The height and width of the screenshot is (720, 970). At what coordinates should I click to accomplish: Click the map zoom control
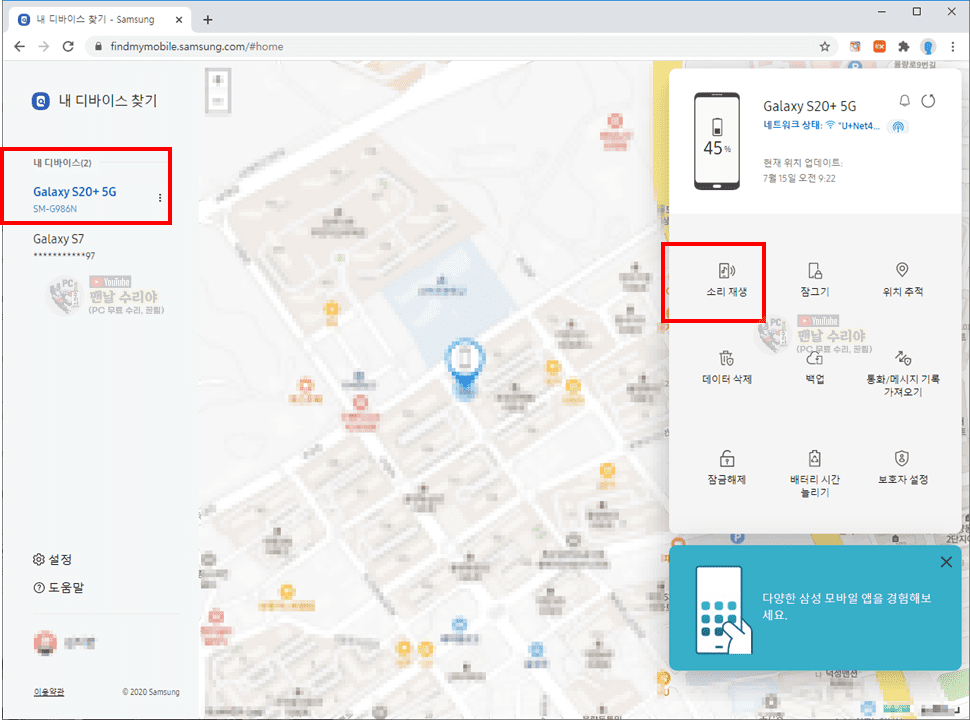pos(218,91)
